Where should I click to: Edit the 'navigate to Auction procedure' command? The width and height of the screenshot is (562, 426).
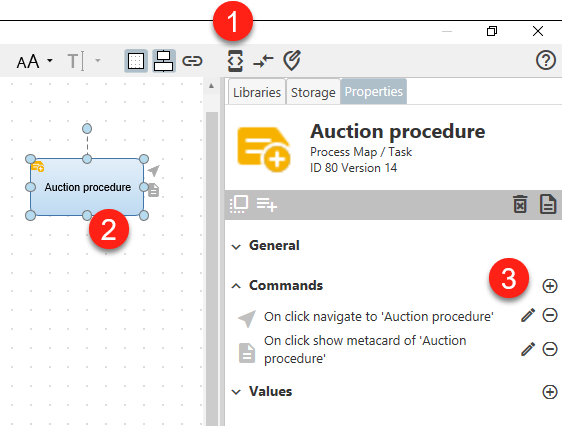pos(528,316)
